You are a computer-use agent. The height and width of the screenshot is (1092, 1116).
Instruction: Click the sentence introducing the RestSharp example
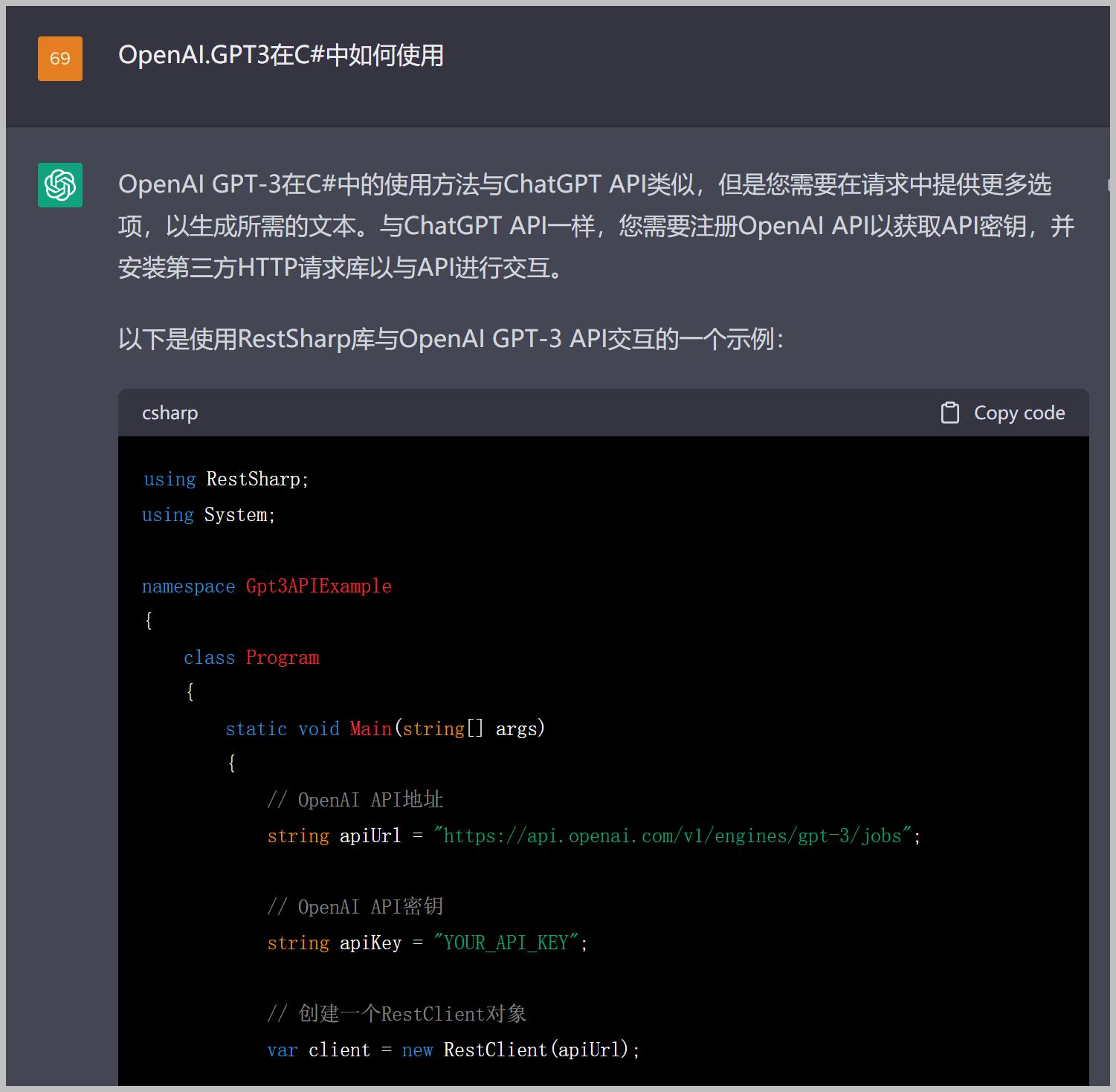tap(450, 338)
